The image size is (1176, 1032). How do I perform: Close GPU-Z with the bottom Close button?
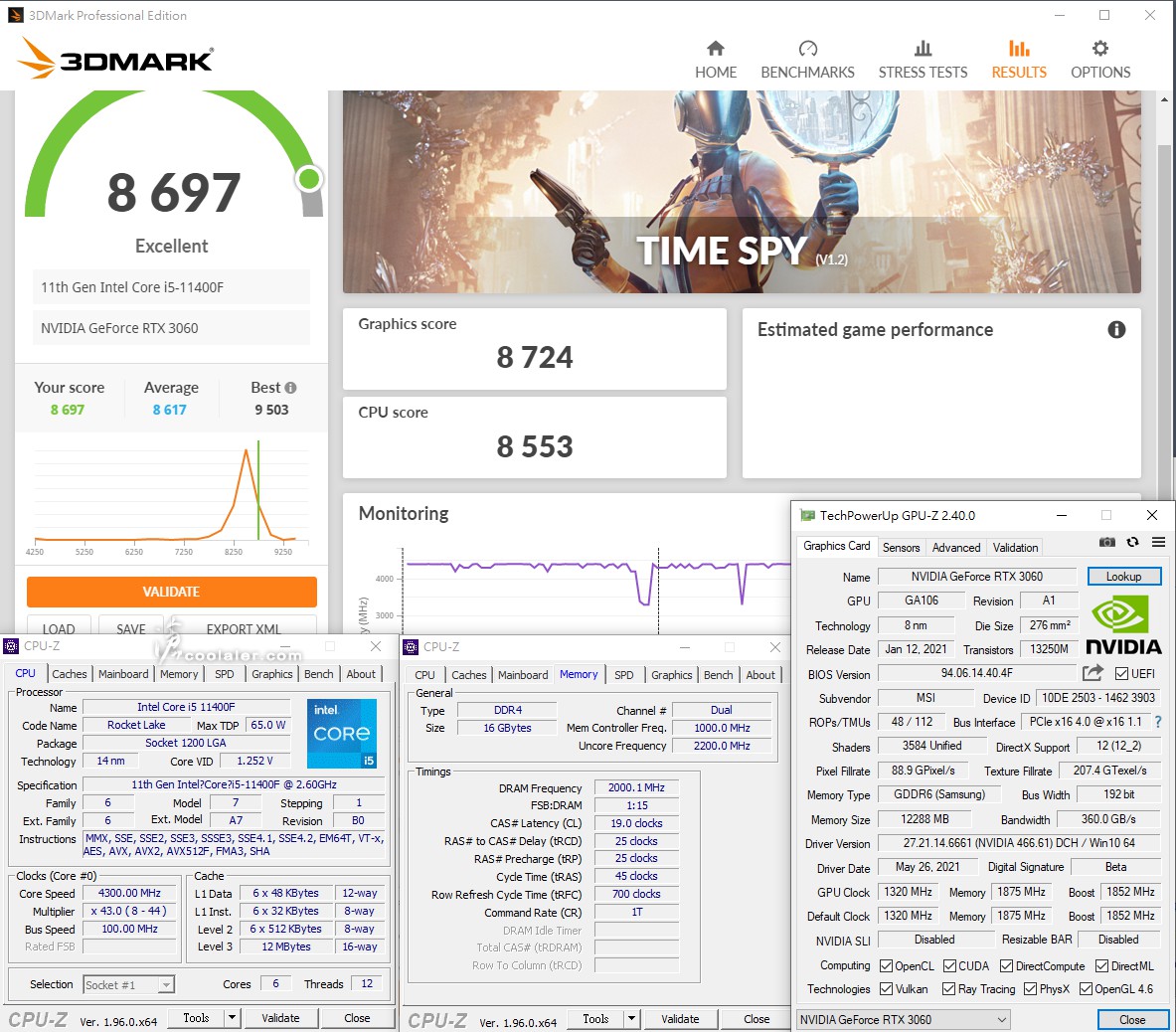pyautogui.click(x=1132, y=1020)
